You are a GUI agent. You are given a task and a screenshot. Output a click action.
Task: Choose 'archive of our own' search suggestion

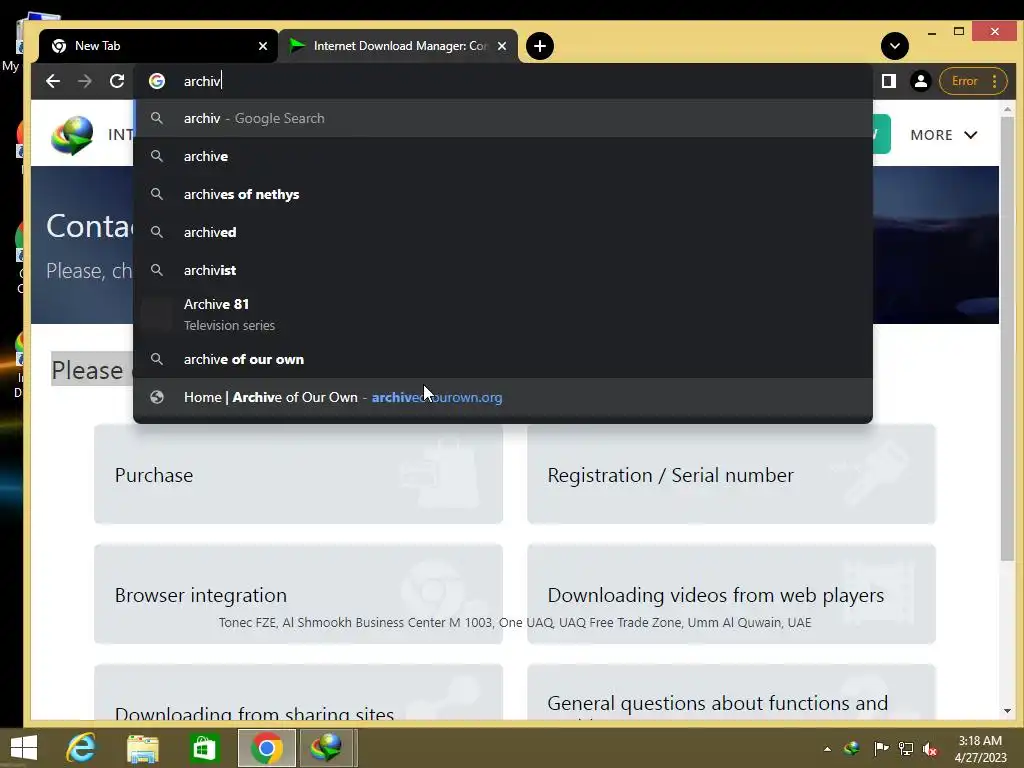[503, 359]
